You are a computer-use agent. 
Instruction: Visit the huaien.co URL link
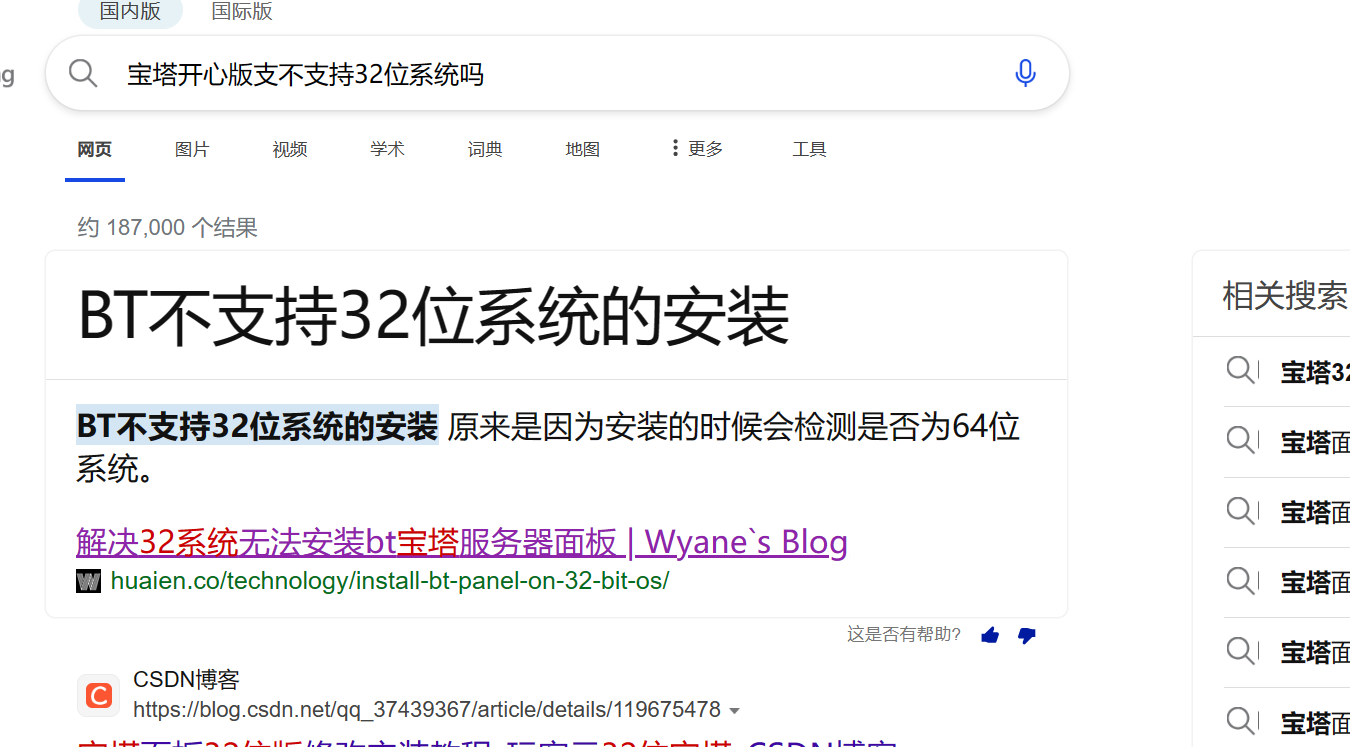[390, 580]
